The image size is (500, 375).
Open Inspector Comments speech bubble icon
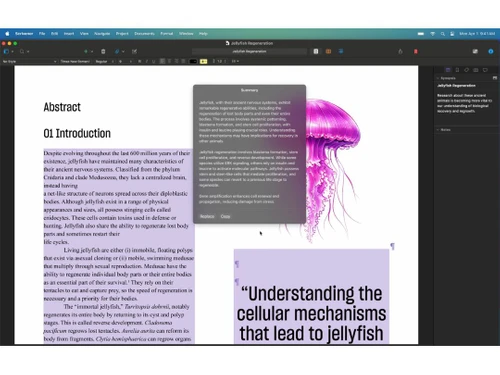485,70
